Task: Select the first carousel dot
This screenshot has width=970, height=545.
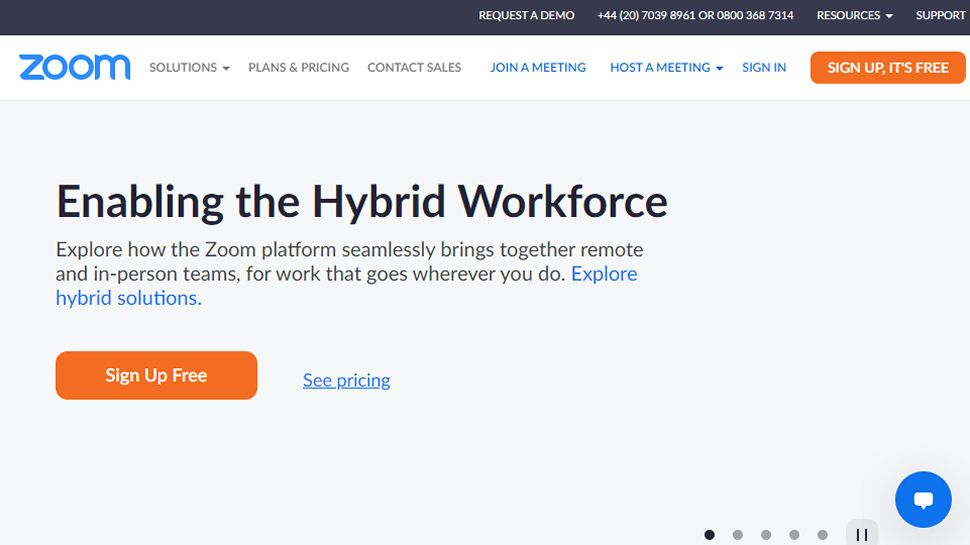Action: click(710, 534)
